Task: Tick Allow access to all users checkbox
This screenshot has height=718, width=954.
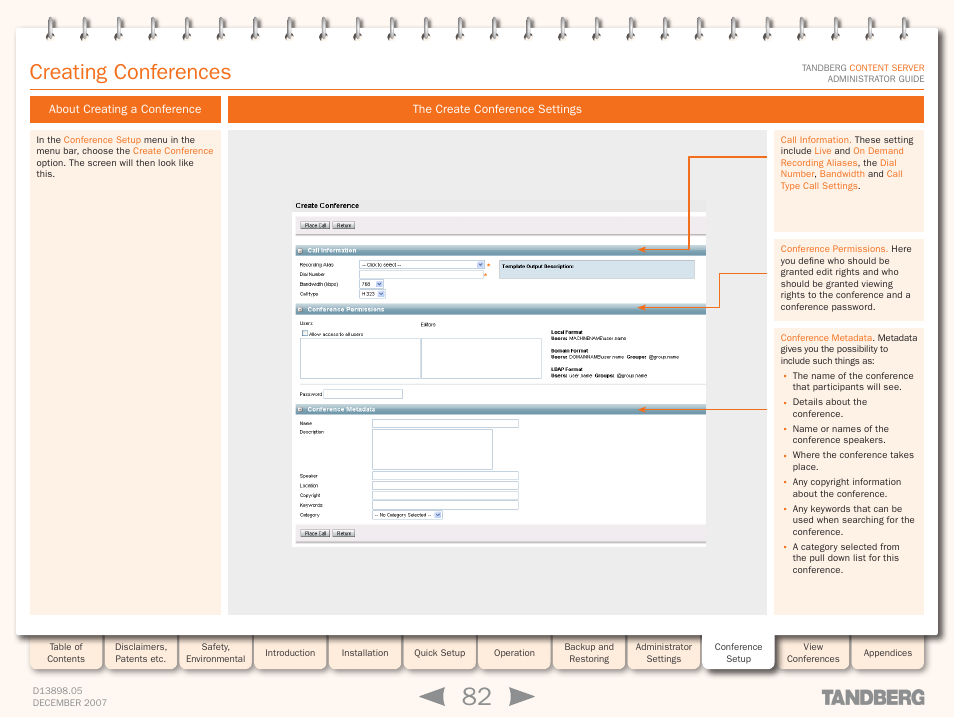Action: (x=305, y=333)
